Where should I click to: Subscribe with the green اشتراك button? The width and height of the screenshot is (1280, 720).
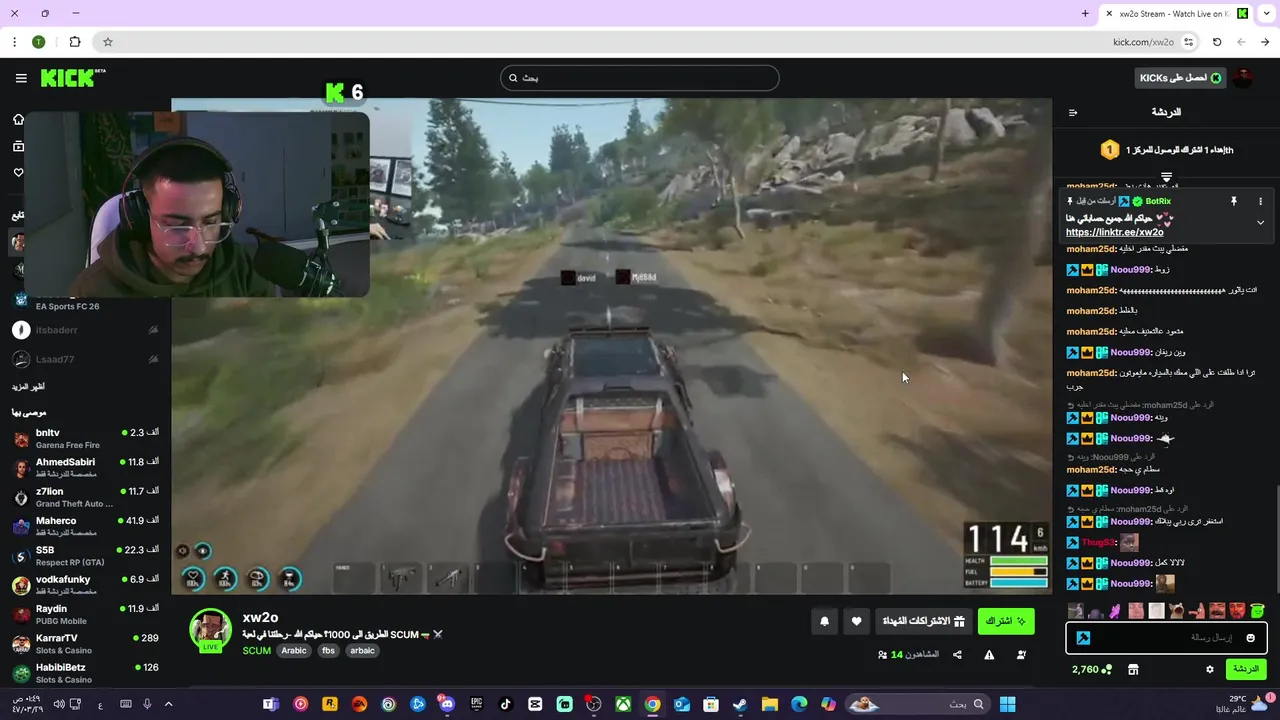[1005, 622]
